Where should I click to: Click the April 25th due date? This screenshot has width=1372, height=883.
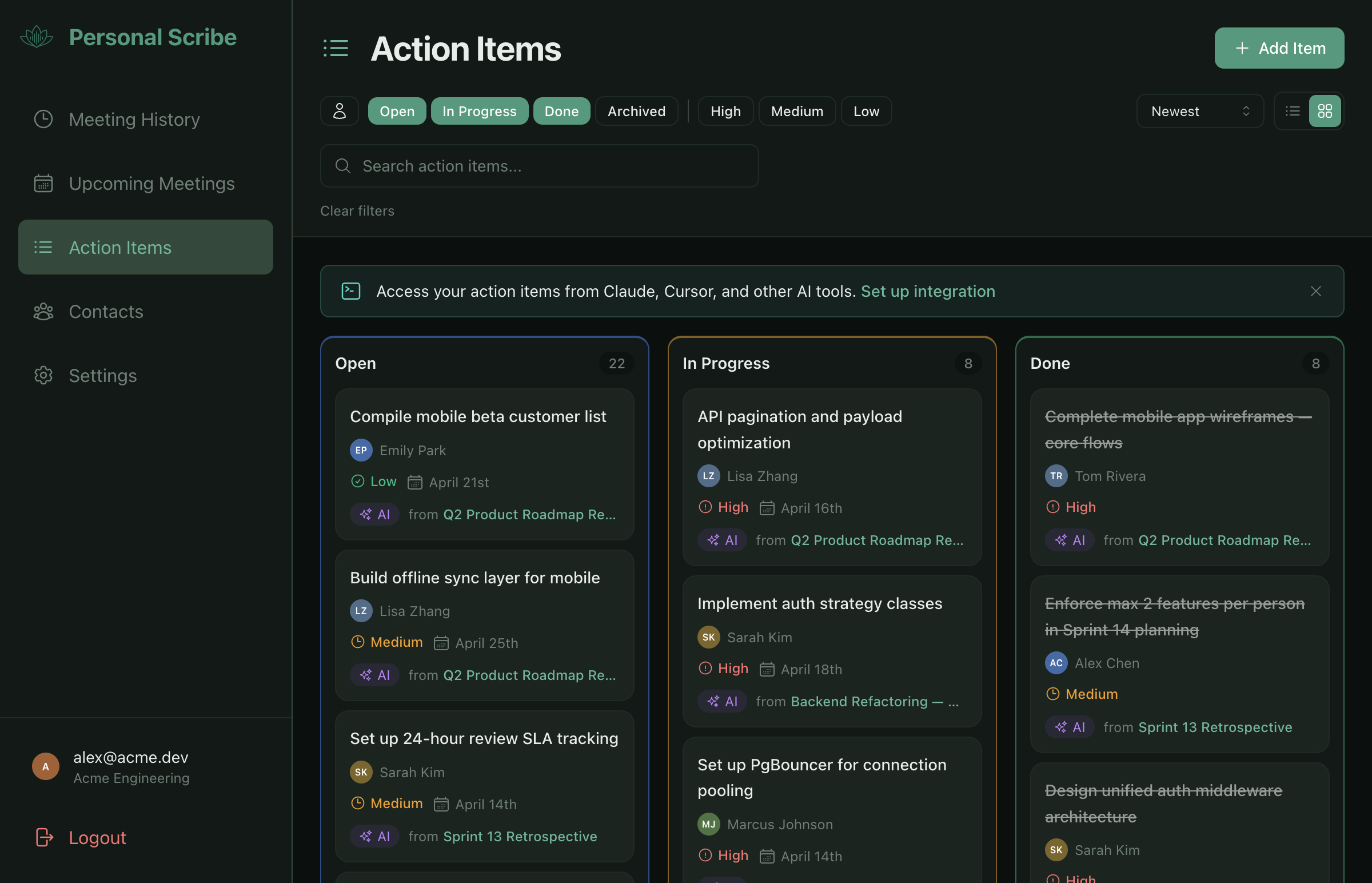476,643
